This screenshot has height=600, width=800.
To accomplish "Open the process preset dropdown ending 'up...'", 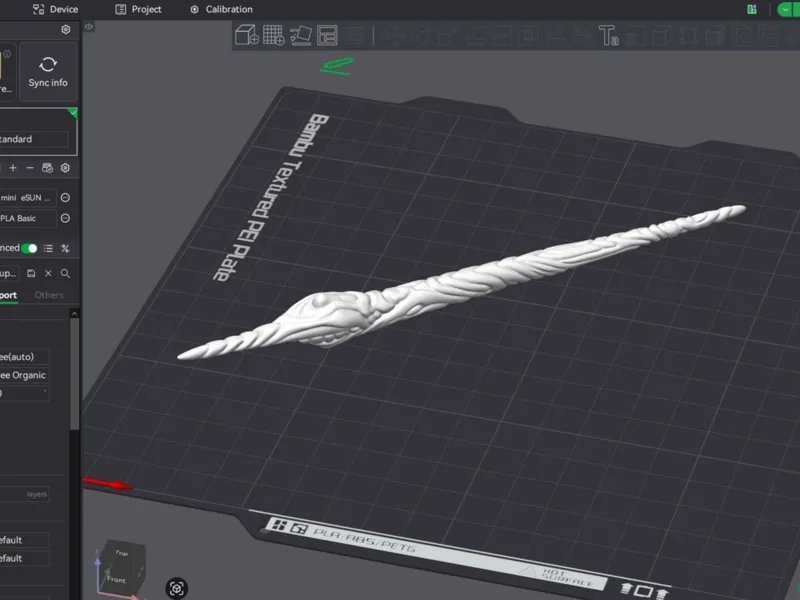I will click(x=10, y=273).
